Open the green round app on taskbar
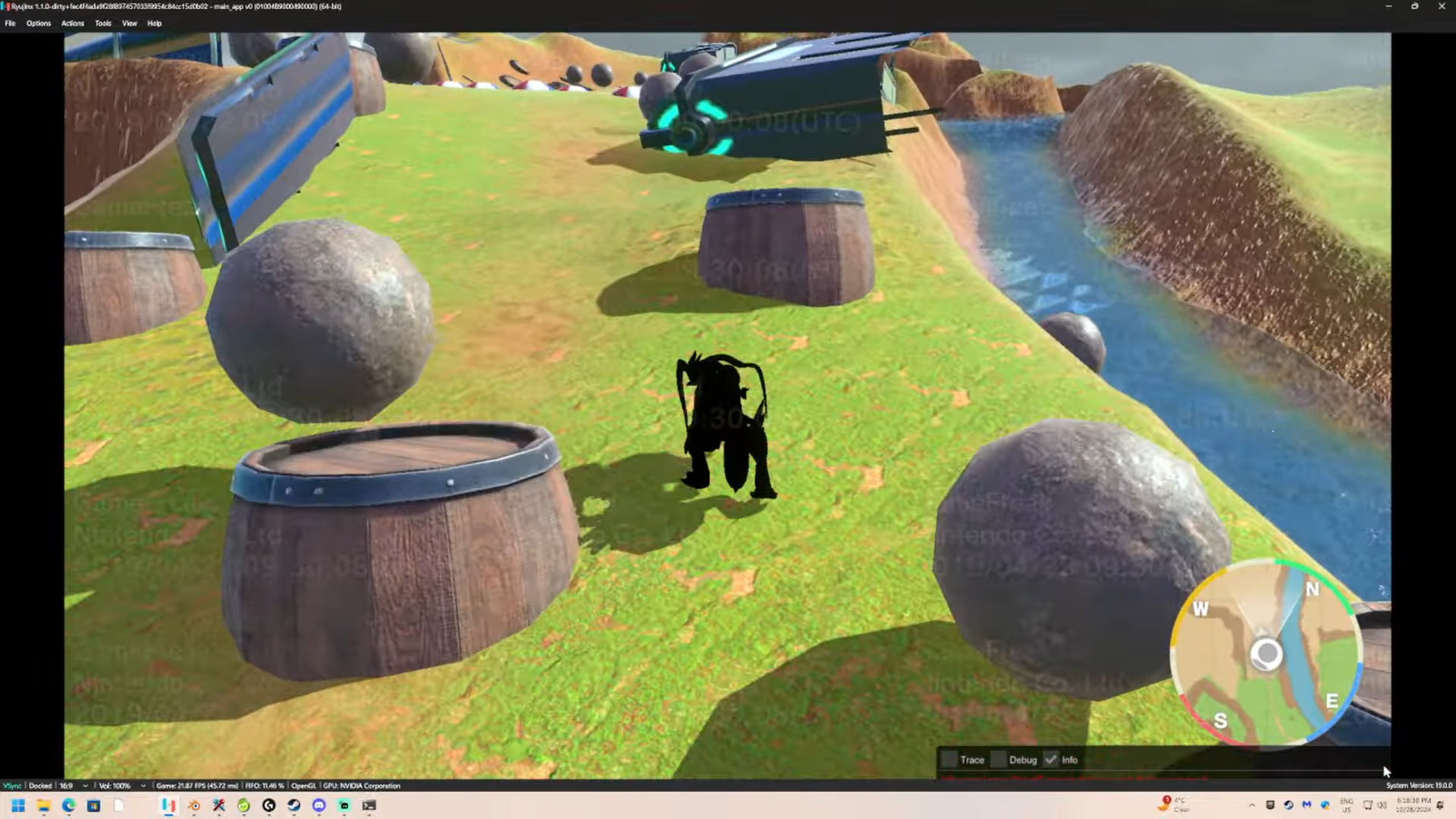This screenshot has height=819, width=1456. click(x=243, y=805)
